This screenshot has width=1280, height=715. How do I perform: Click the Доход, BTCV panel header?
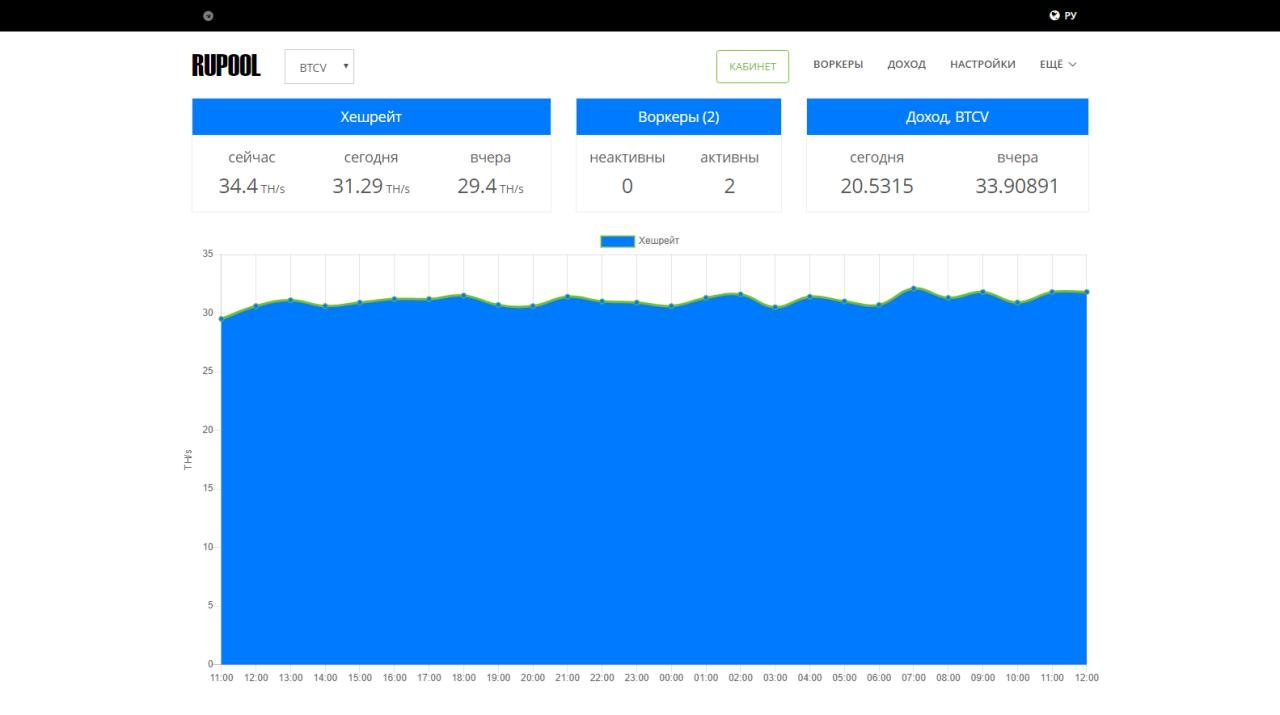pos(947,117)
